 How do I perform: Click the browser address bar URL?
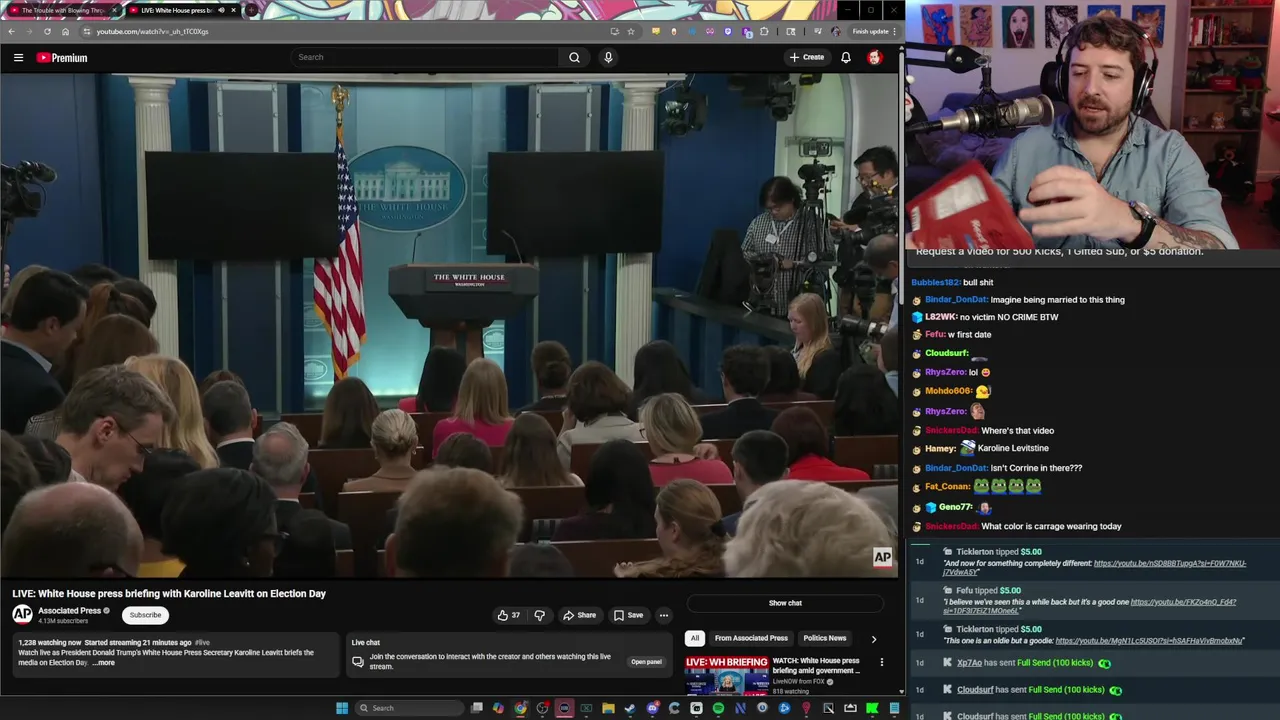click(152, 31)
